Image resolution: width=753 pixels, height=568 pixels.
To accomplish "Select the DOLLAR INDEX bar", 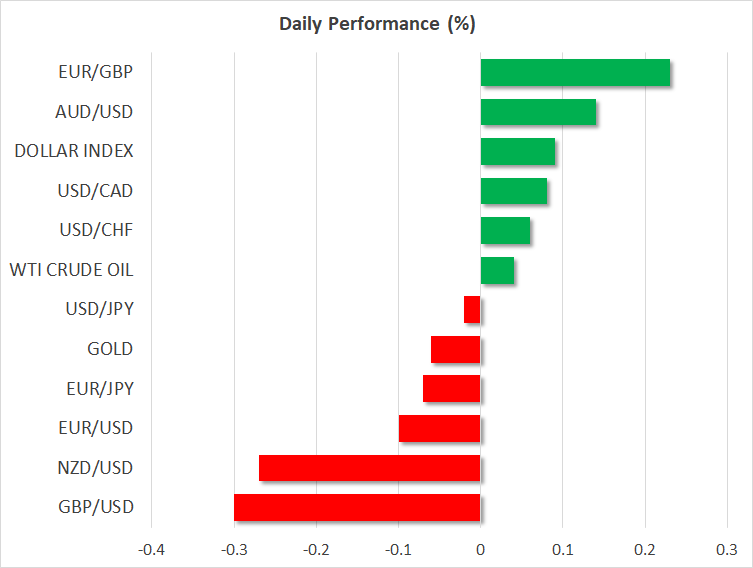I will coord(518,152).
